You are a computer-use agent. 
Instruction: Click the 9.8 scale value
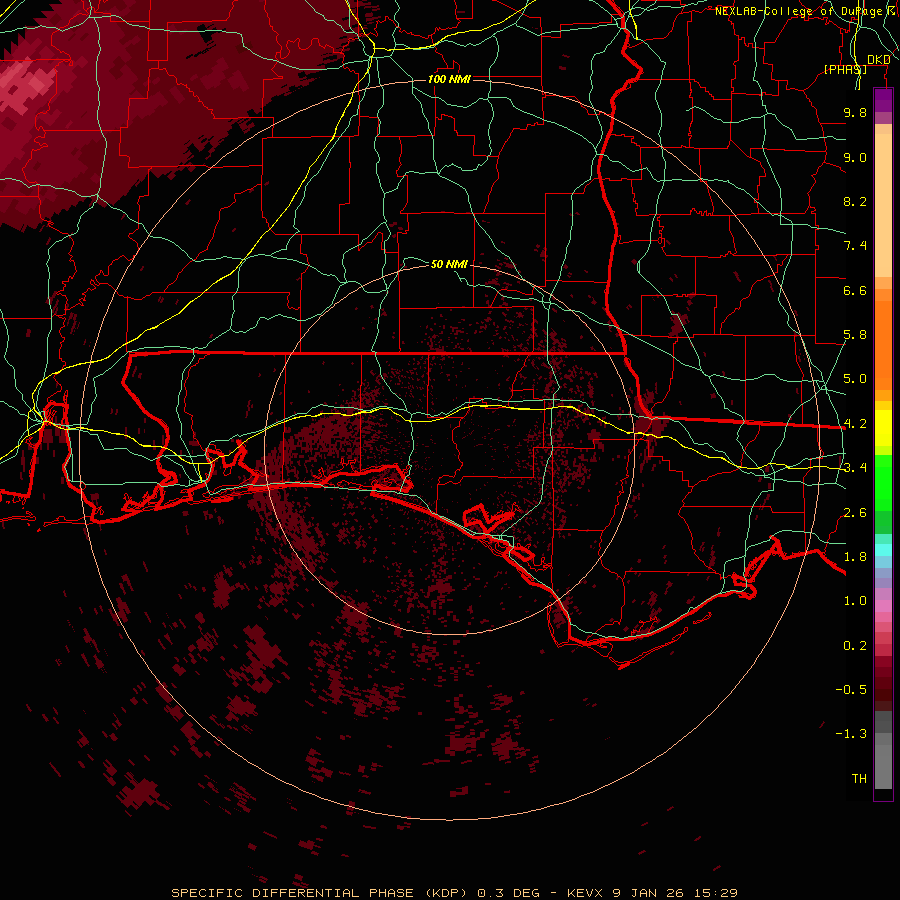pyautogui.click(x=855, y=112)
